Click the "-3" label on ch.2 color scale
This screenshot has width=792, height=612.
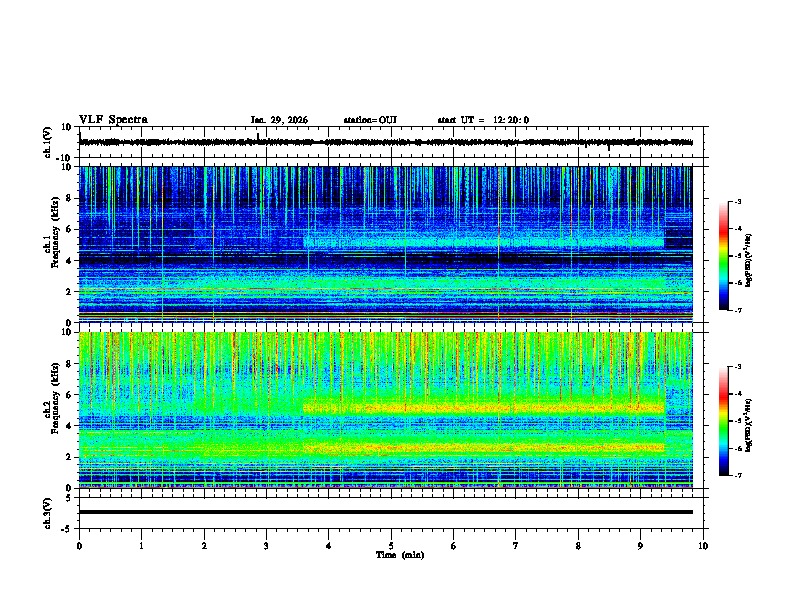pos(737,367)
